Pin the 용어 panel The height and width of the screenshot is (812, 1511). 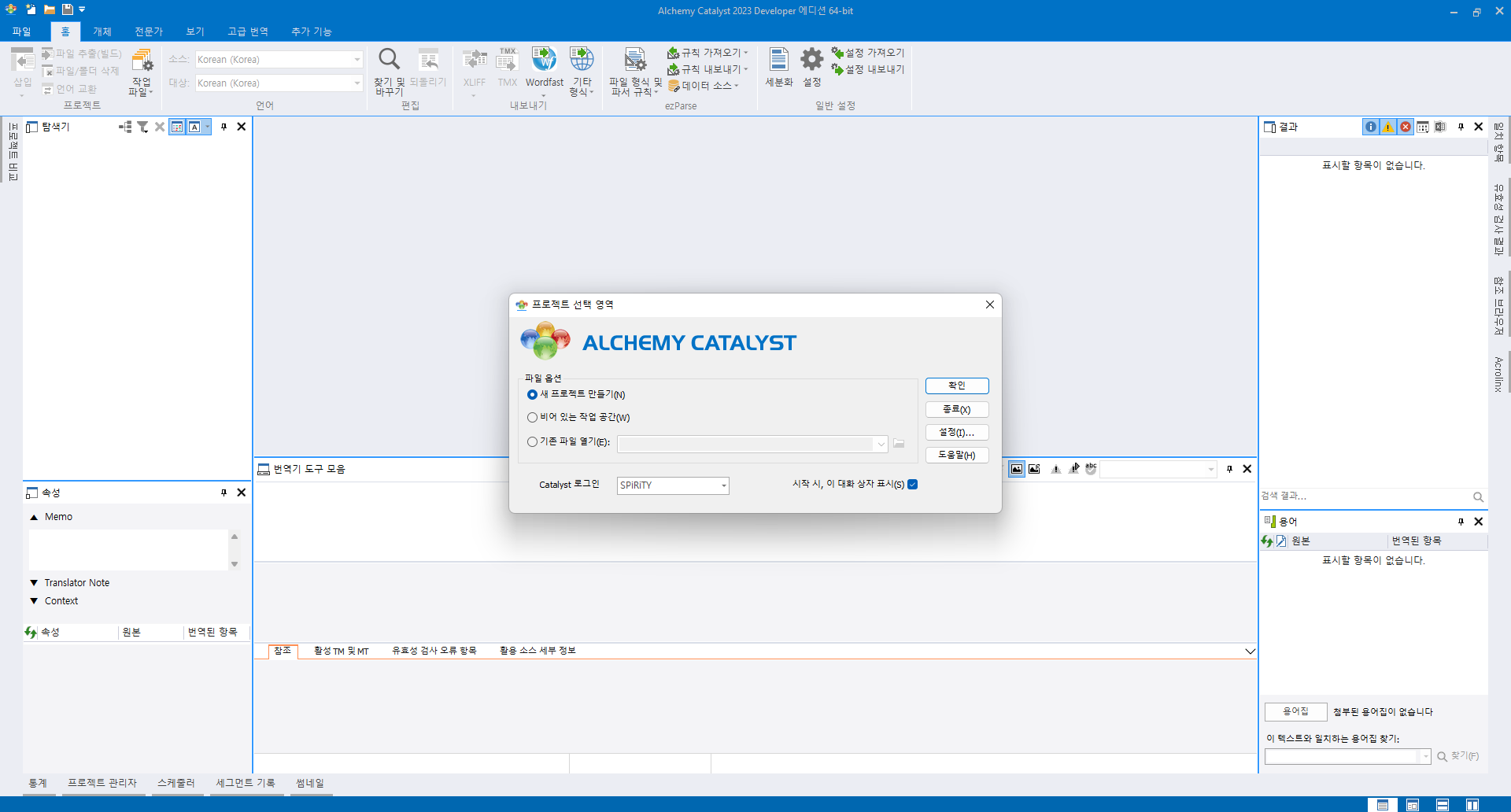click(1461, 522)
